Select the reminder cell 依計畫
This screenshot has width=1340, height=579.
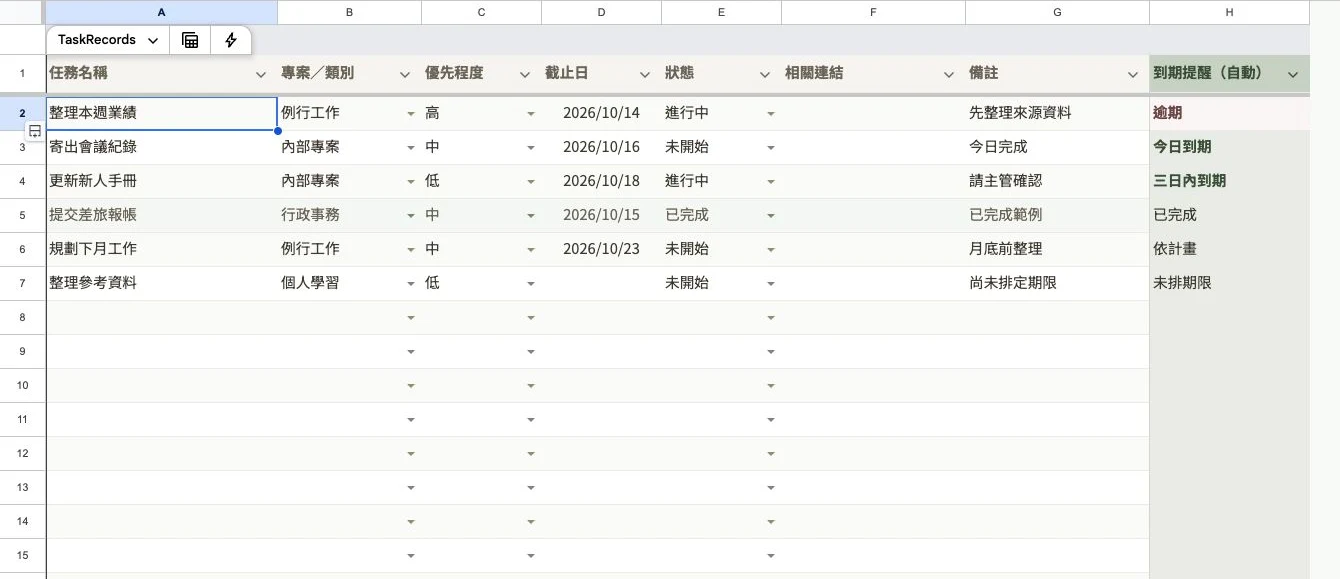pyautogui.click(x=1229, y=249)
